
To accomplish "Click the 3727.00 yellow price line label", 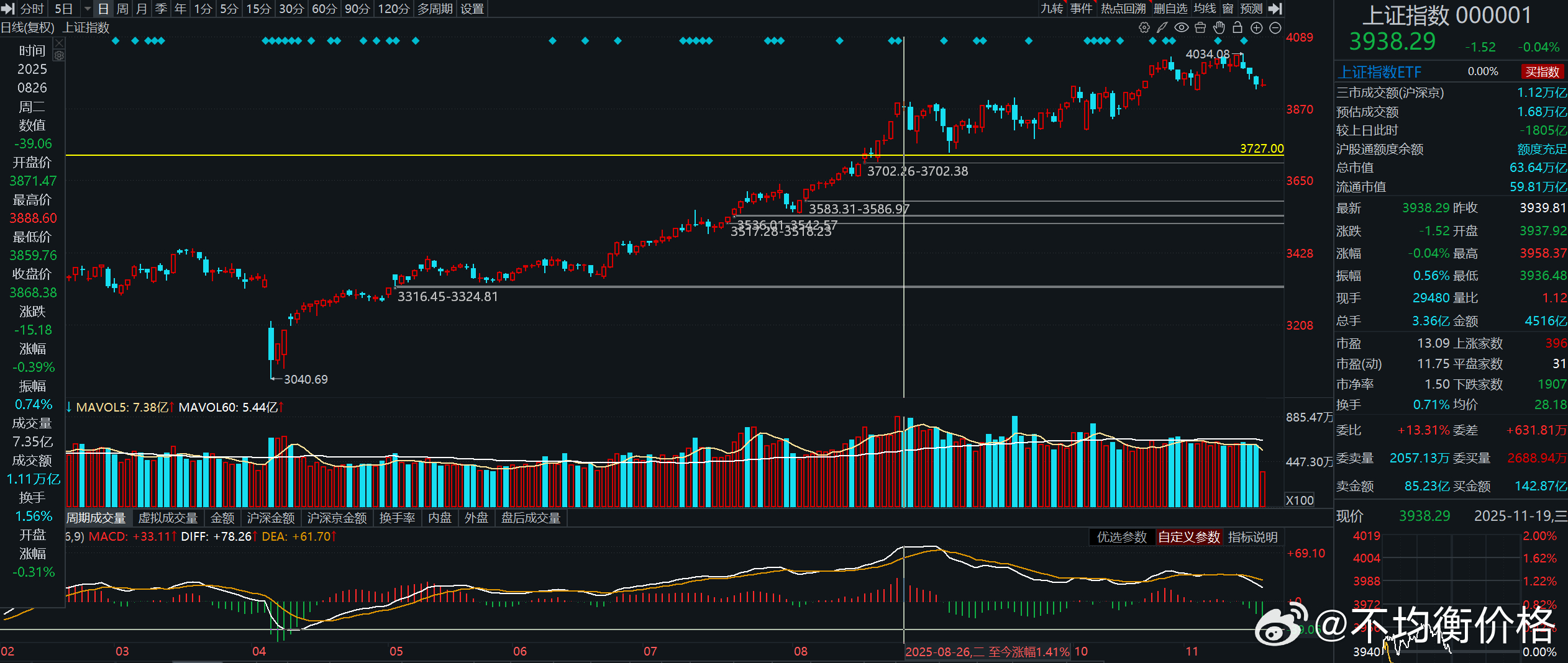I will [1262, 148].
